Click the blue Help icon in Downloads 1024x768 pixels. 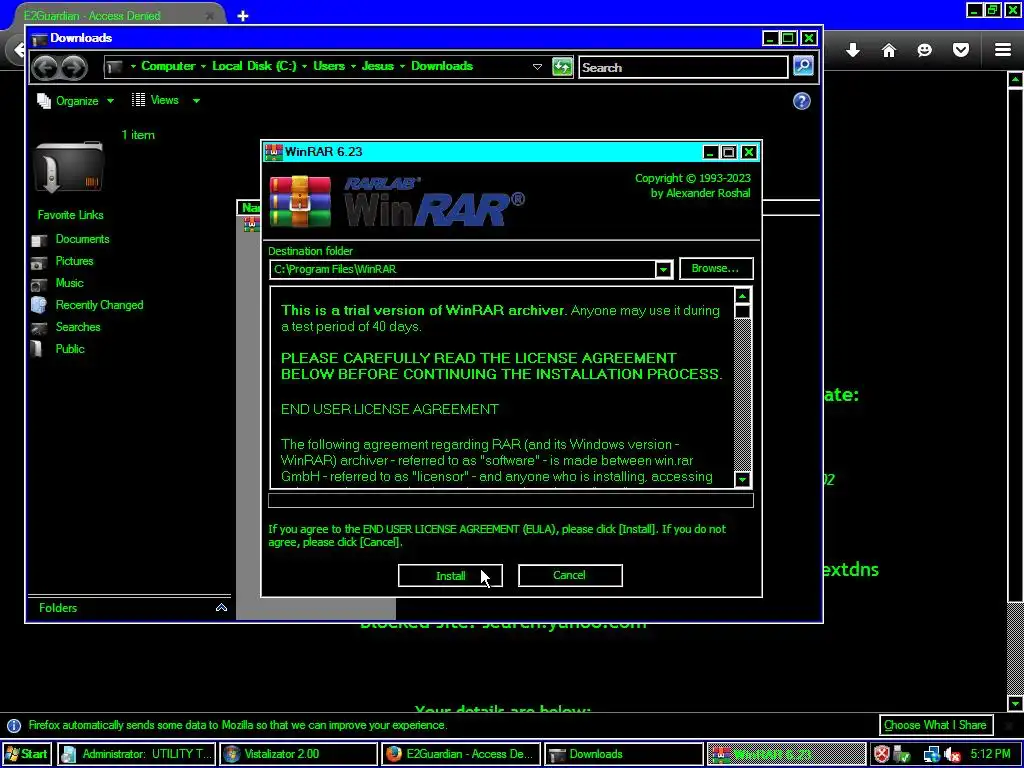[801, 101]
